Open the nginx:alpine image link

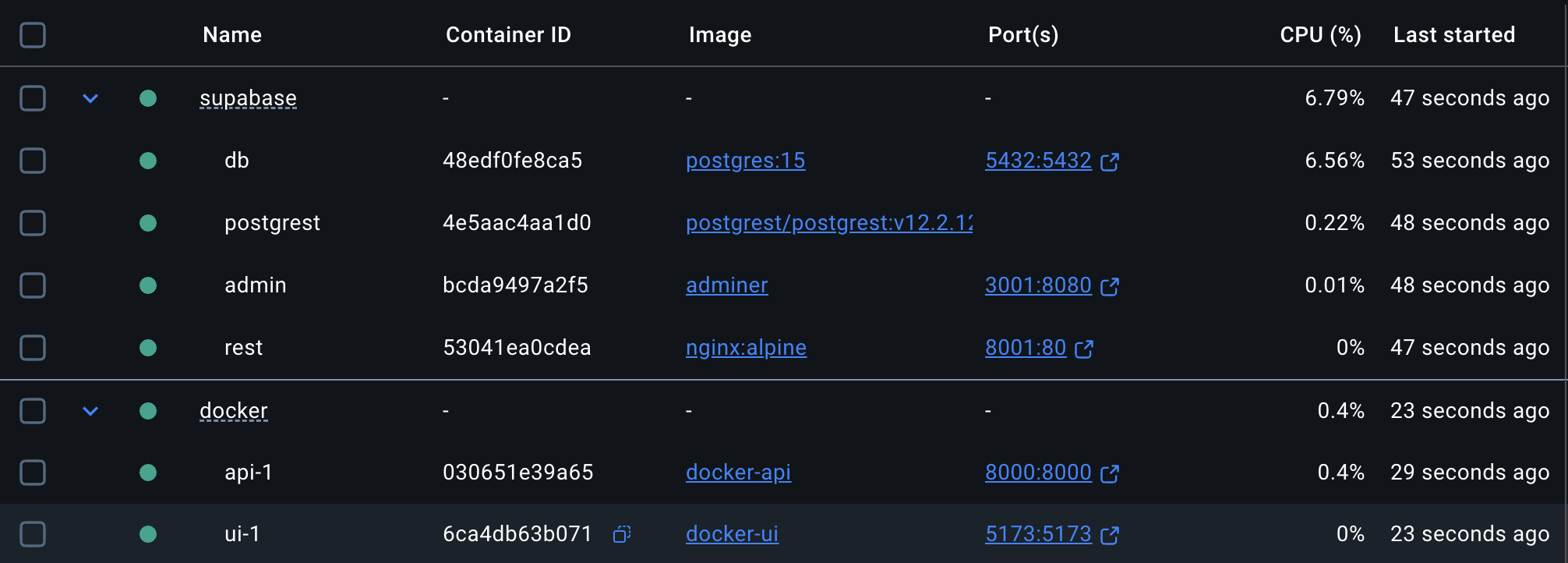pos(747,348)
